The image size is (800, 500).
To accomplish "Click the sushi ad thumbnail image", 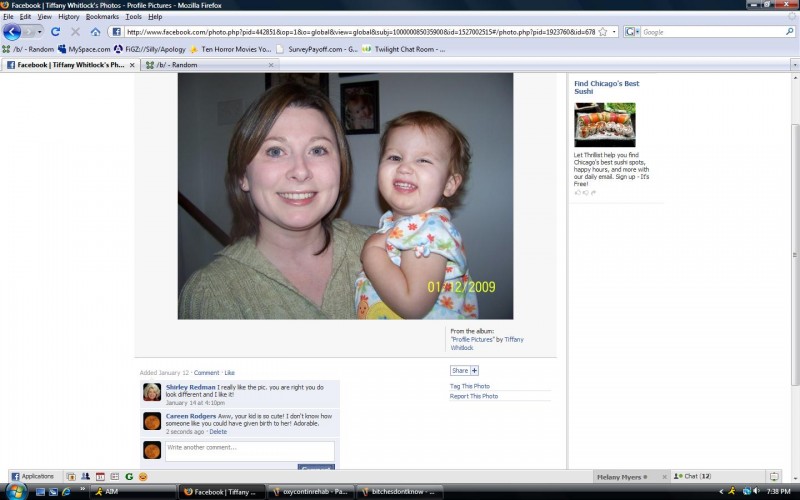I will (605, 124).
